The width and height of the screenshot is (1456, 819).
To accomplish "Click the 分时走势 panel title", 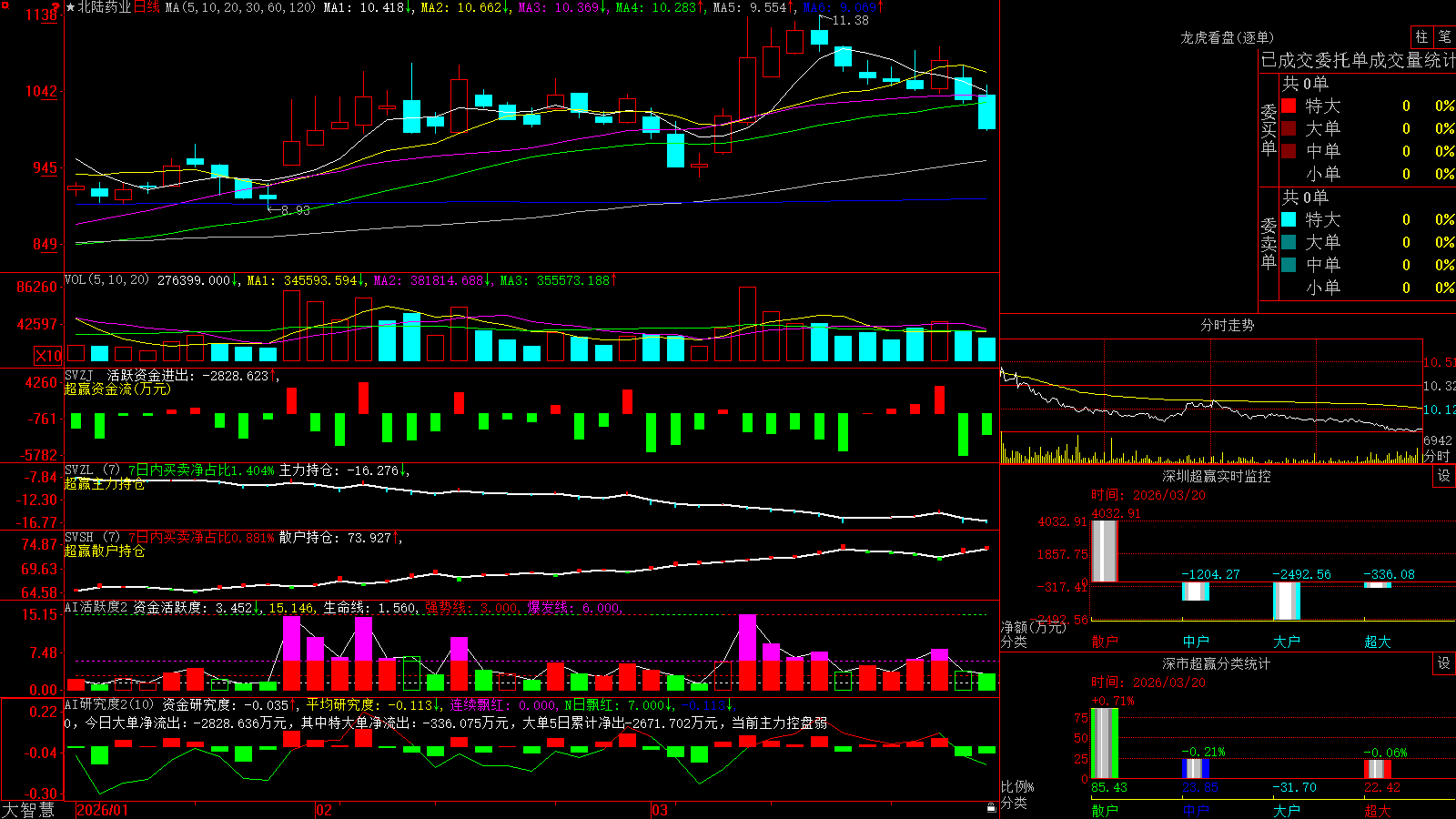I will 1227,325.
